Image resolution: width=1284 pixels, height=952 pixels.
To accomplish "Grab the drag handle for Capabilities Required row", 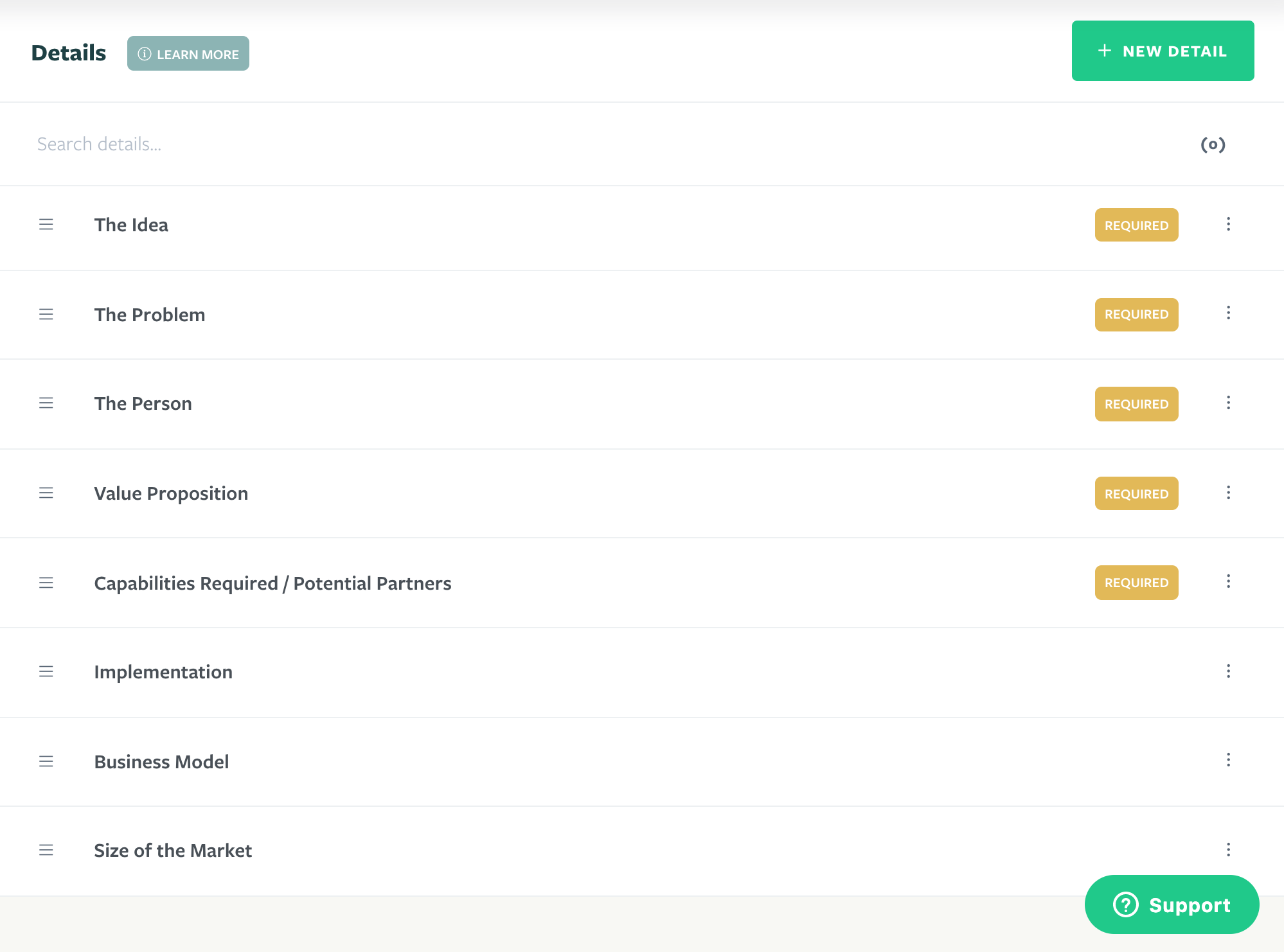I will pyautogui.click(x=46, y=583).
